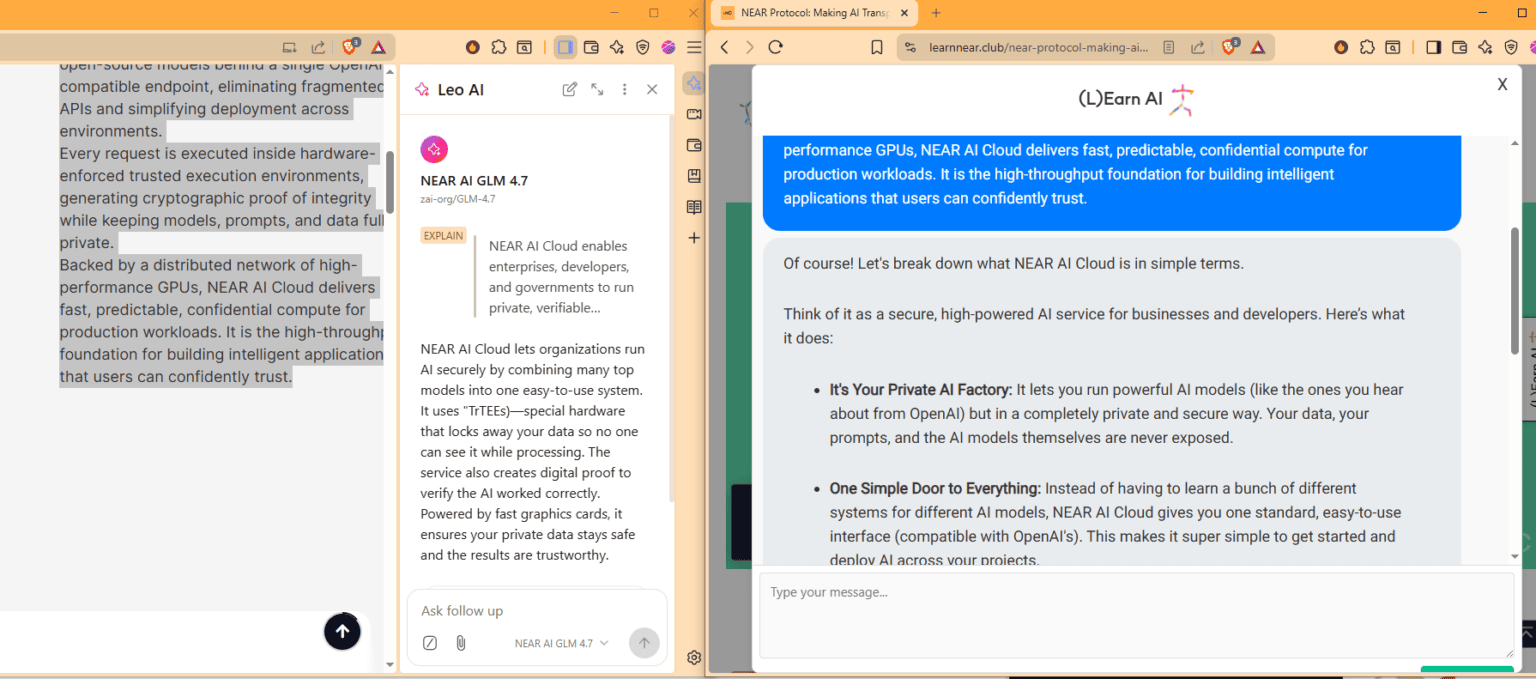Open the Reading List sidebar icon
This screenshot has width=1536, height=679.
point(693,207)
